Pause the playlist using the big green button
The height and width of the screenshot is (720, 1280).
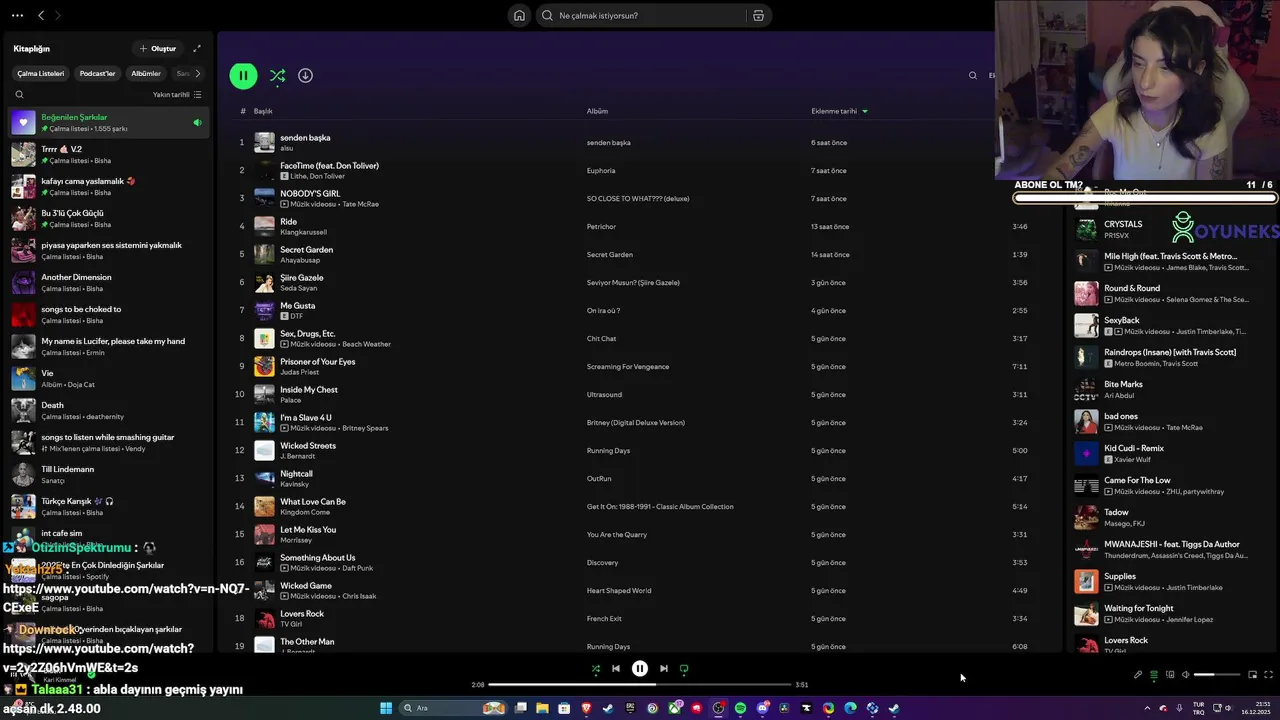243,75
